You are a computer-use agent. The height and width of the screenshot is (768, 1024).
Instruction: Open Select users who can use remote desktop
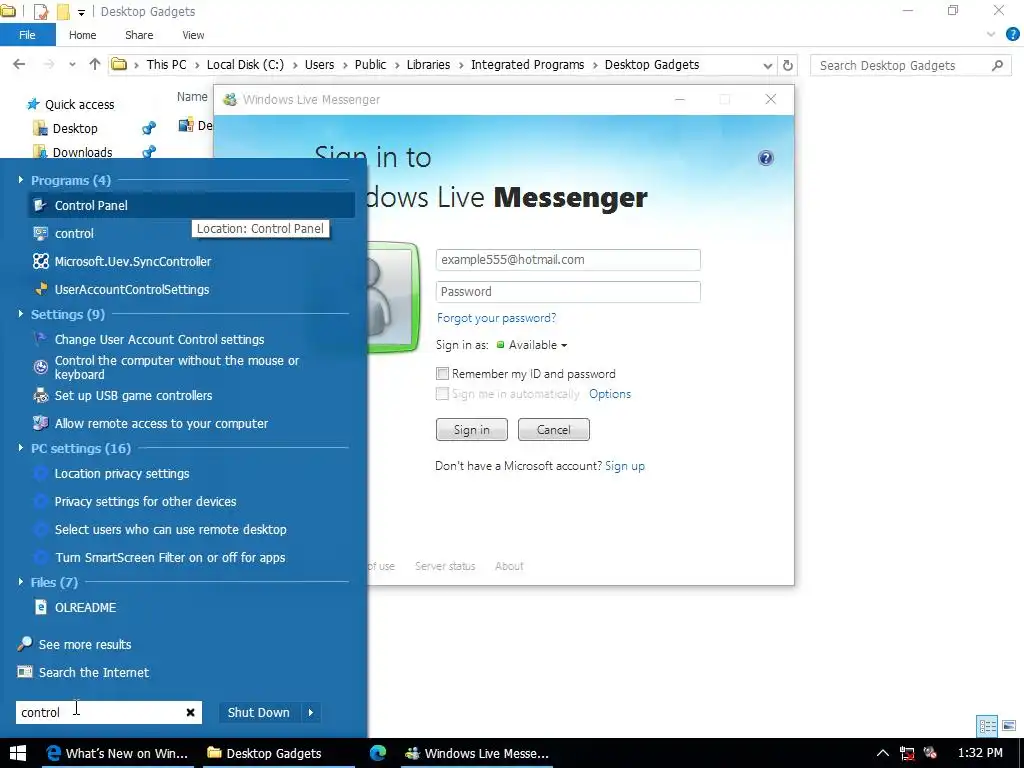coord(170,530)
